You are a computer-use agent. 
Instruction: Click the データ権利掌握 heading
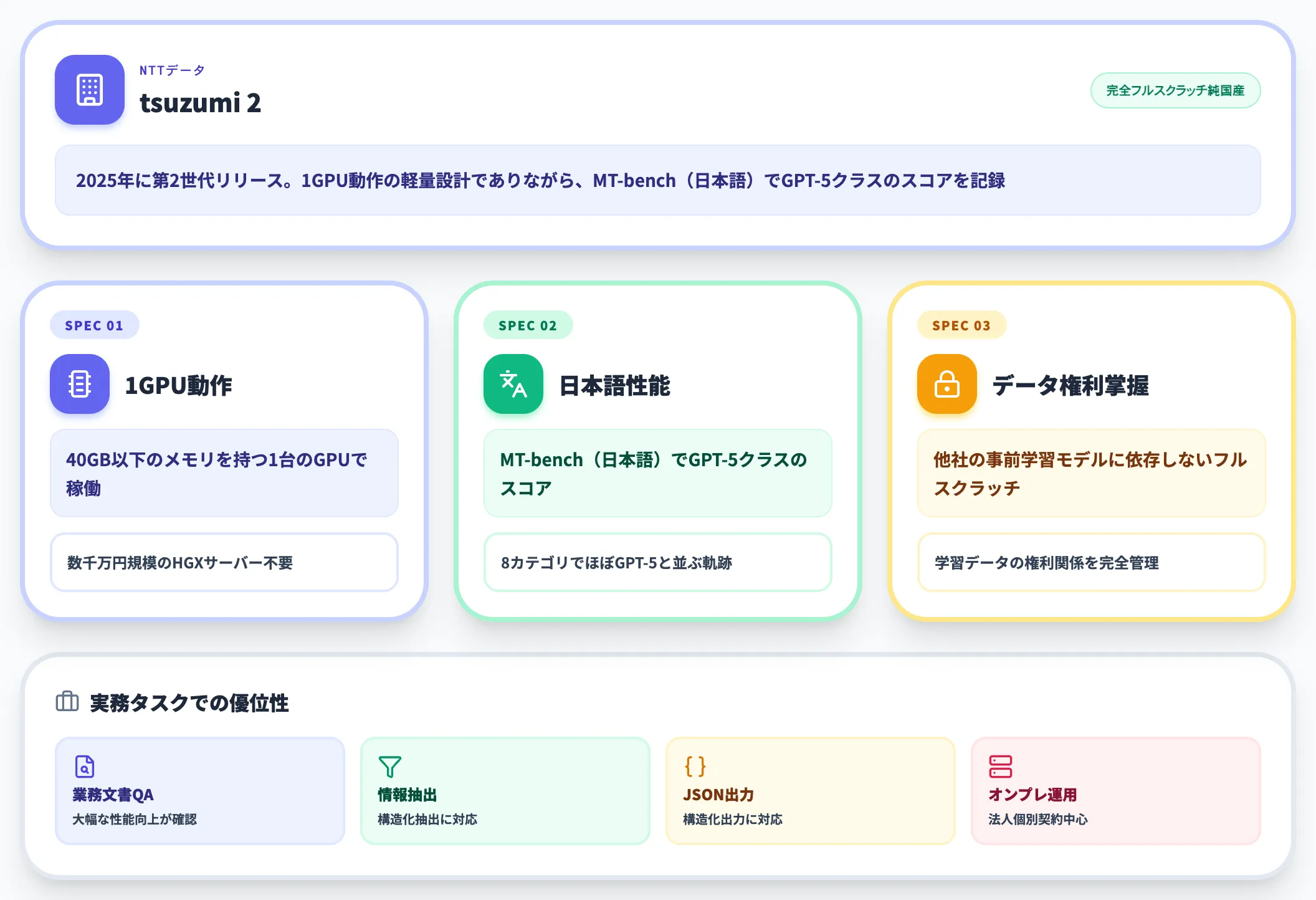coord(1070,385)
